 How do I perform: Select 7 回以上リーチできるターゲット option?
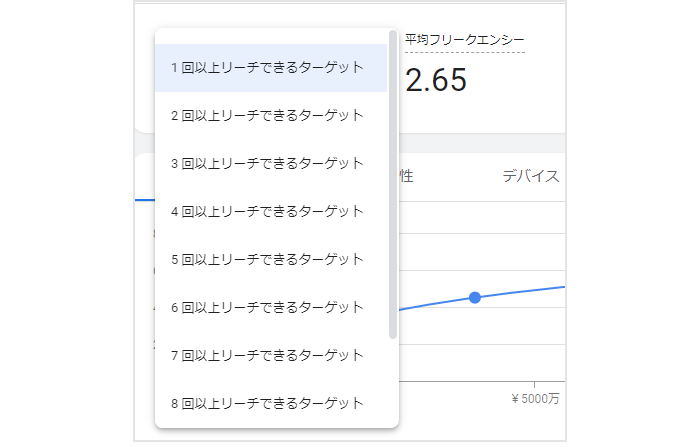pos(271,356)
